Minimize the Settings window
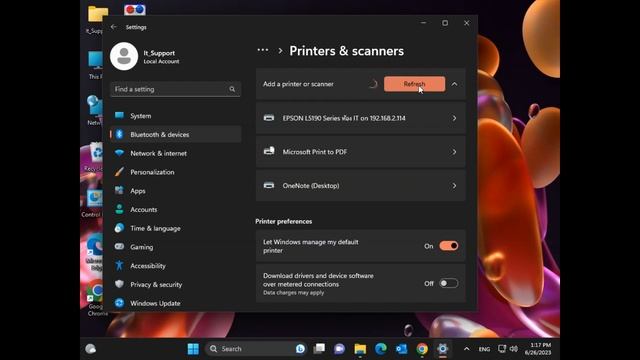The width and height of the screenshot is (640, 360). tap(423, 23)
